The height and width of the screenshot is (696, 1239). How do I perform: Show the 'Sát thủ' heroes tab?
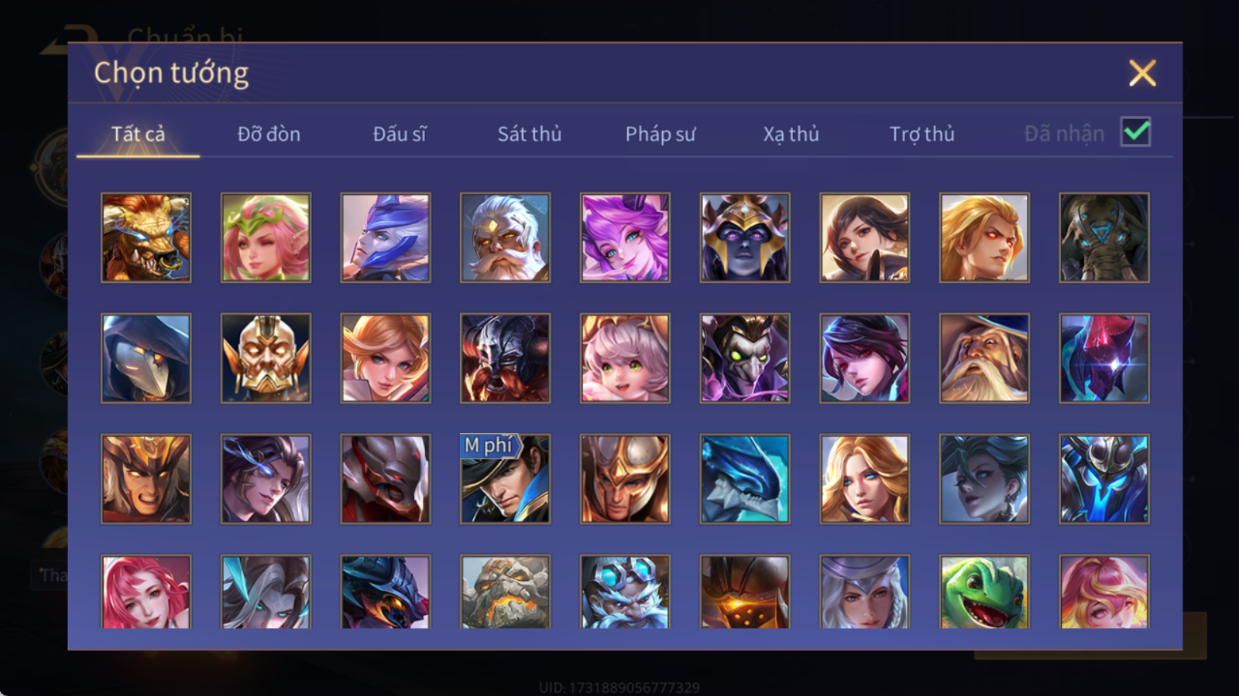tap(529, 134)
